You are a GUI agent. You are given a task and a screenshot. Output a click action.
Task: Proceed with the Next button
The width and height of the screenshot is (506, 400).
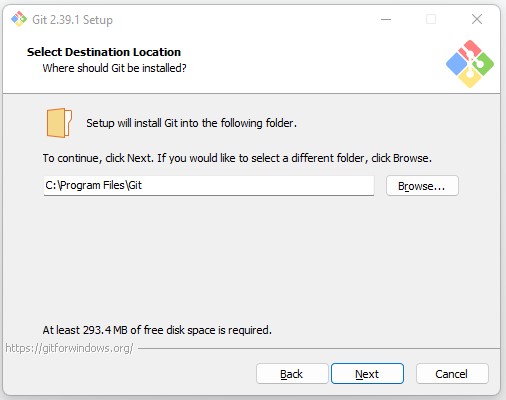coord(367,374)
